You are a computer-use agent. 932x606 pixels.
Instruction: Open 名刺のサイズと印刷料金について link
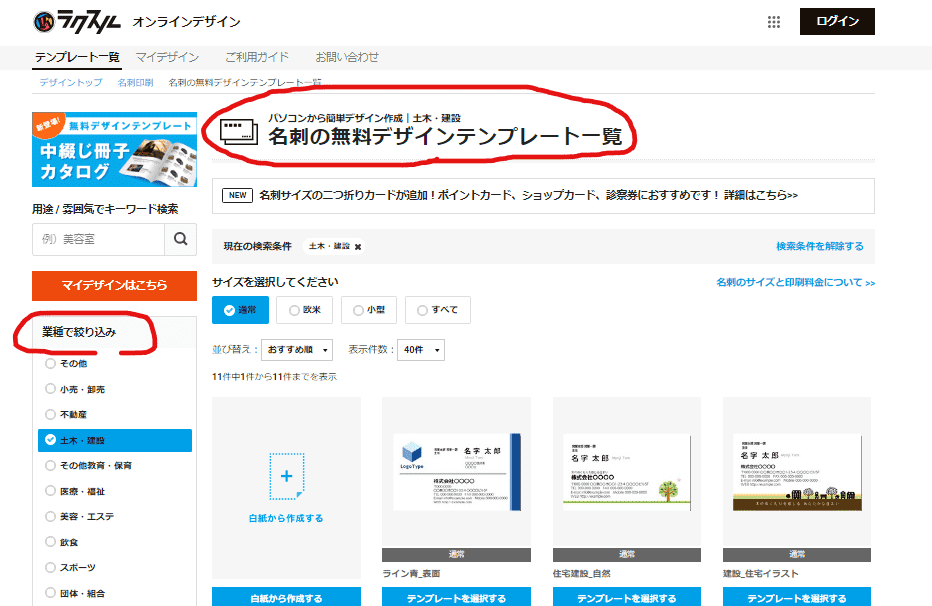[x=795, y=282]
